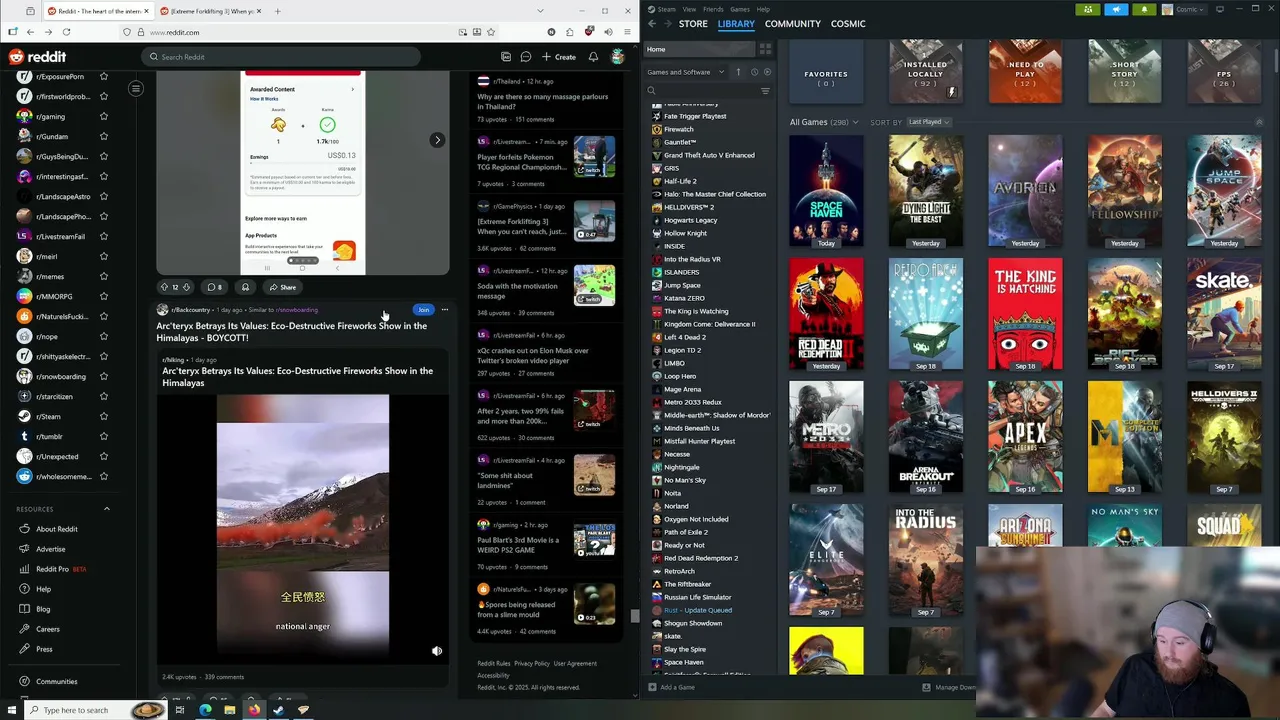Open the Steam Store tab

click(x=693, y=23)
